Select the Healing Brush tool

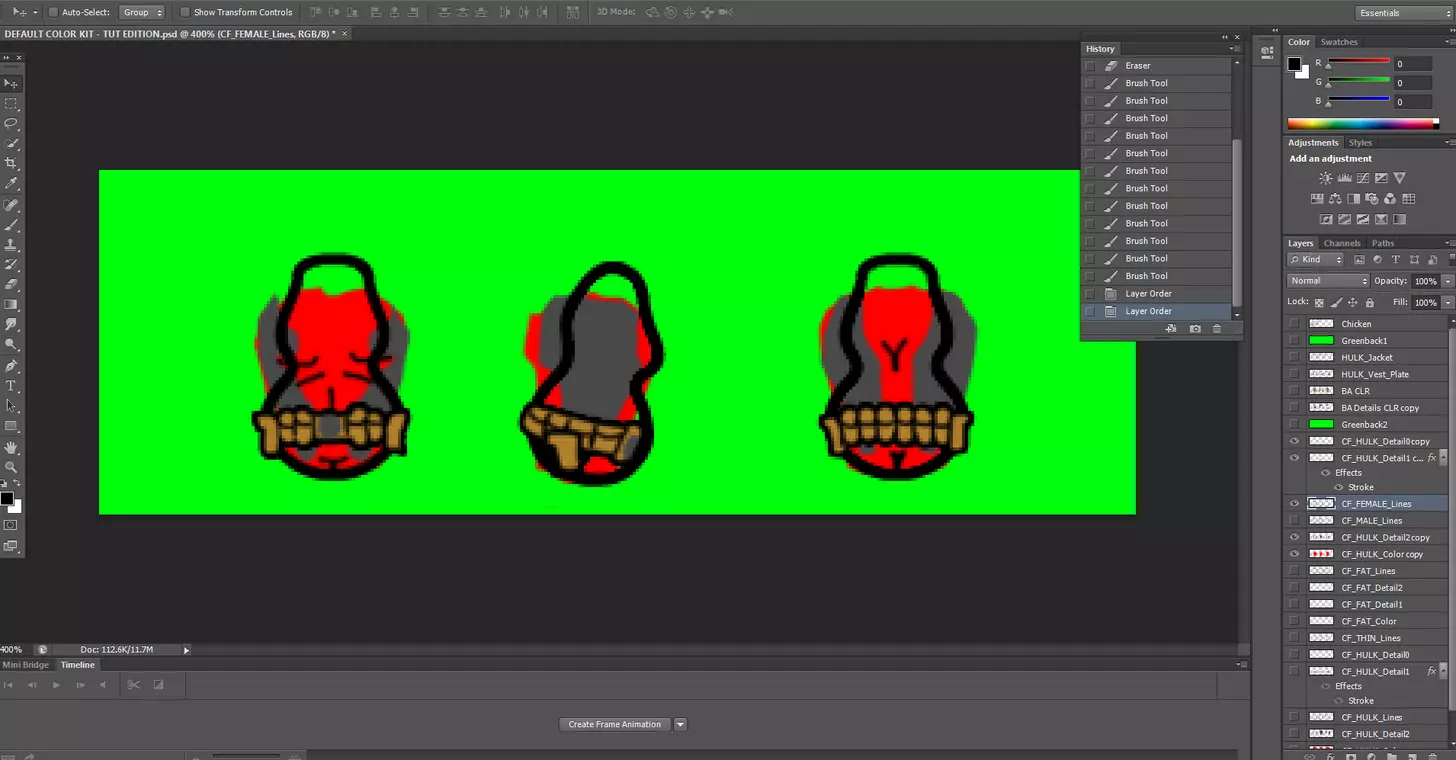pyautogui.click(x=12, y=205)
